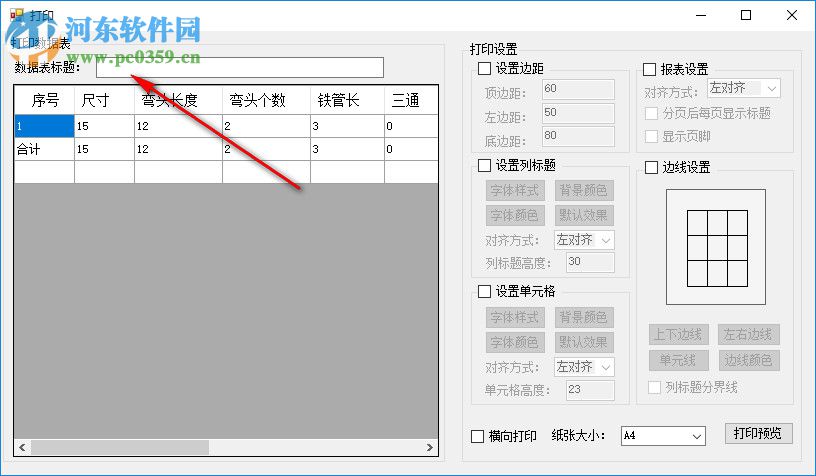Image resolution: width=816 pixels, height=476 pixels.
Task: Enable the 边线设置 checkbox
Action: pos(651,167)
